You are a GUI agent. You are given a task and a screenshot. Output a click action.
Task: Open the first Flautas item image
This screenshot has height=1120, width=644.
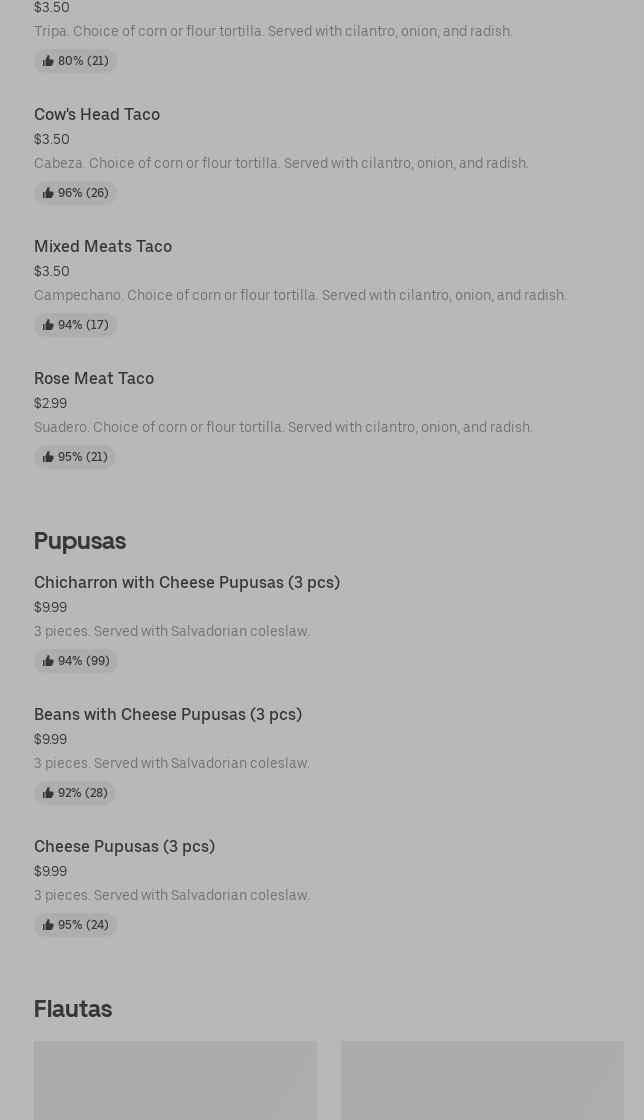coord(175,1080)
